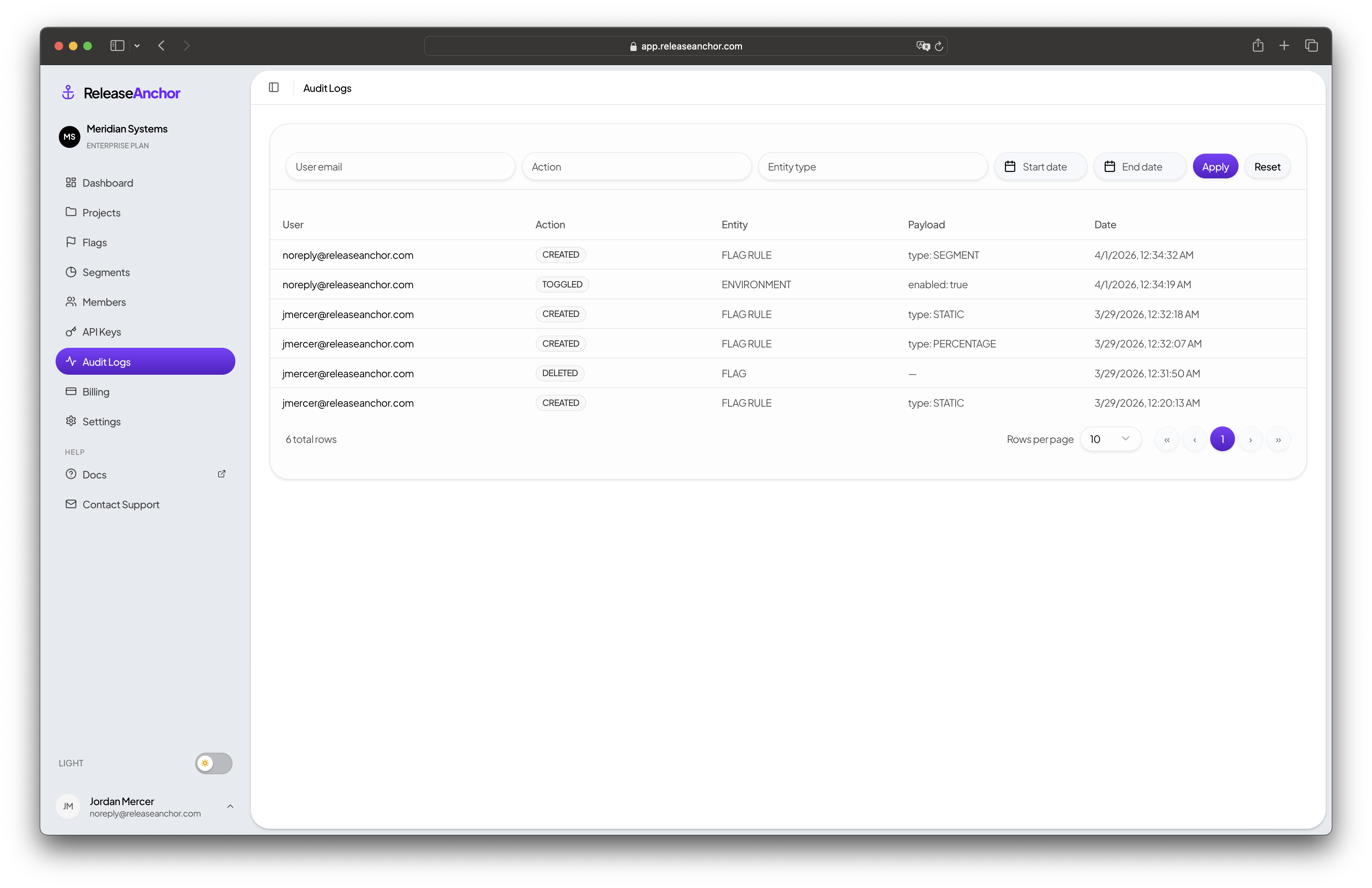1372x888 pixels.
Task: Go back in browser history
Action: tap(161, 46)
